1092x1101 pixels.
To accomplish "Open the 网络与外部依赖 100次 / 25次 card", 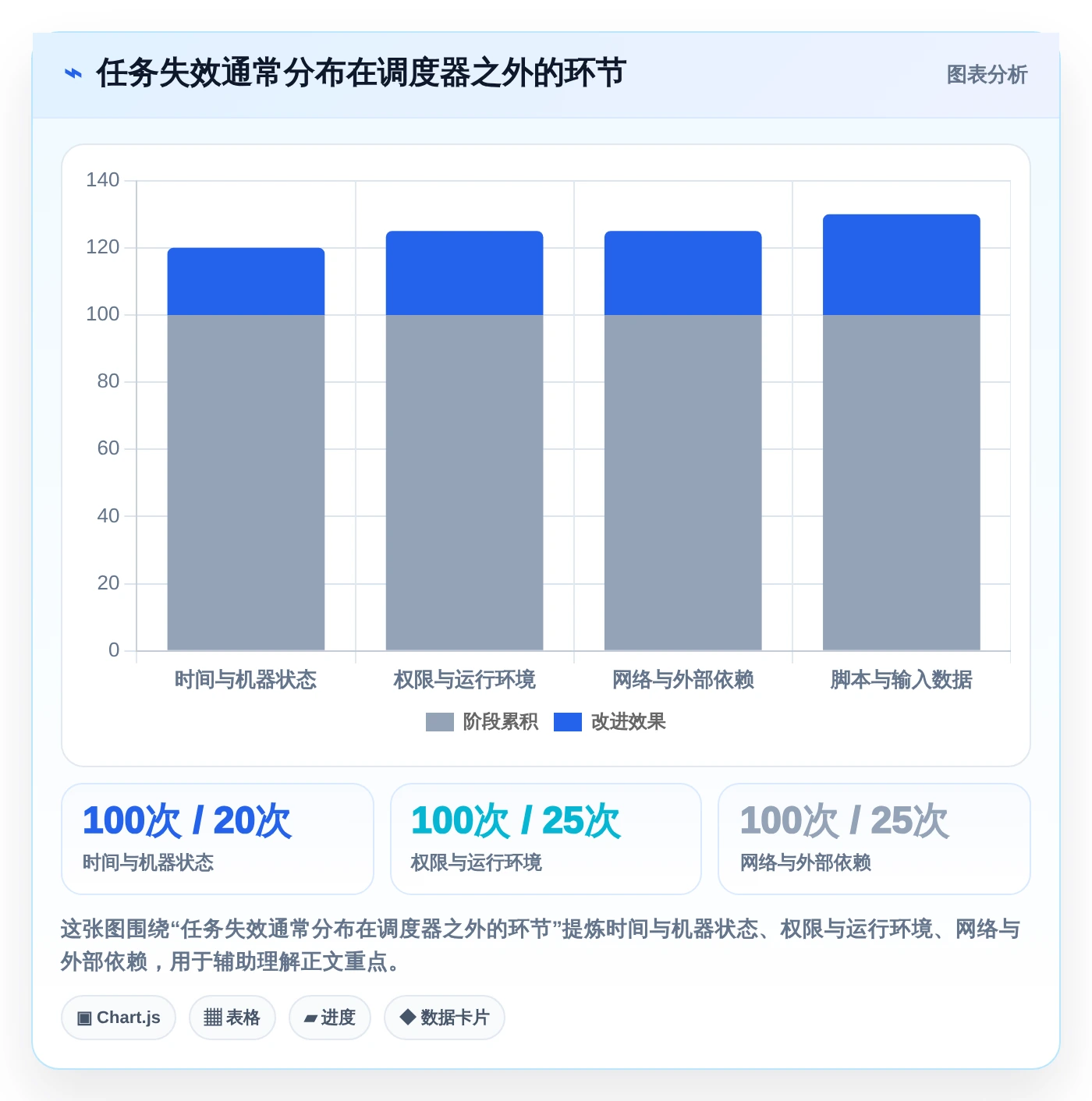I will (874, 839).
